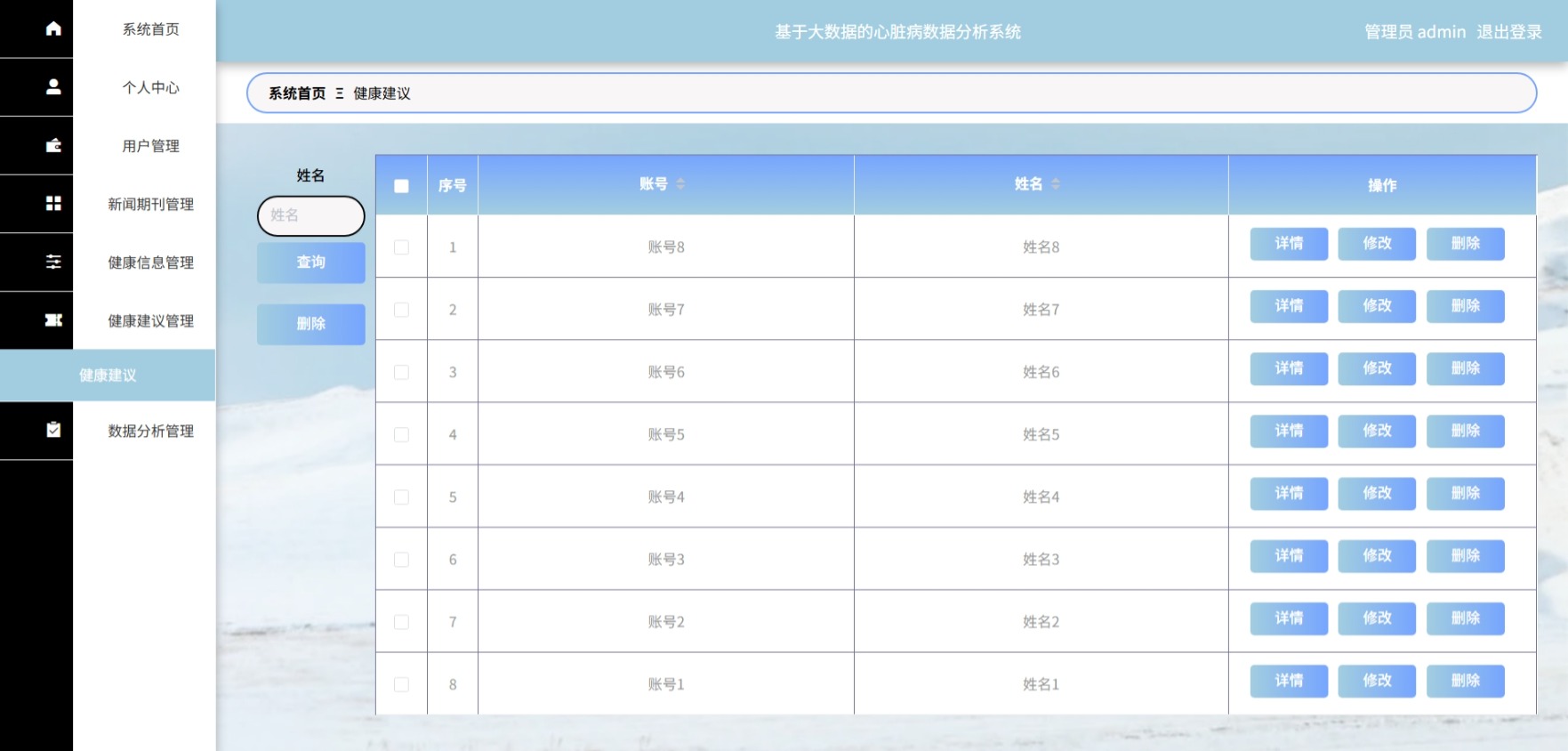
Task: Open 详情 for 姓名1
Action: click(x=1289, y=681)
